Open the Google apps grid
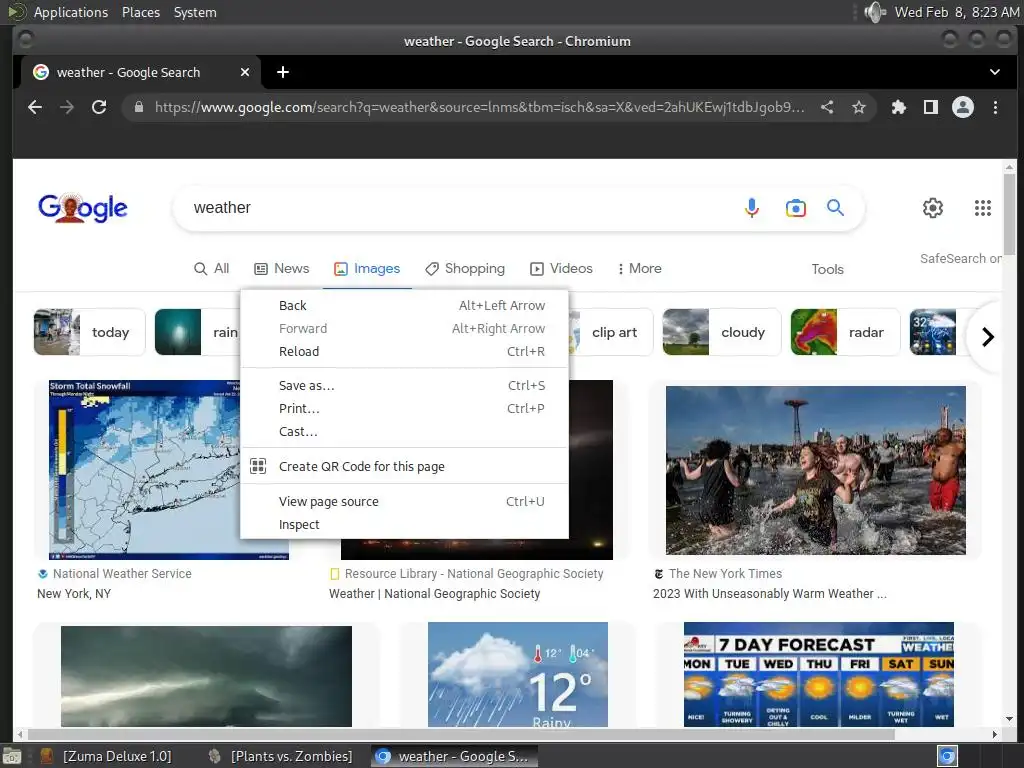The height and width of the screenshot is (768, 1024). 983,208
